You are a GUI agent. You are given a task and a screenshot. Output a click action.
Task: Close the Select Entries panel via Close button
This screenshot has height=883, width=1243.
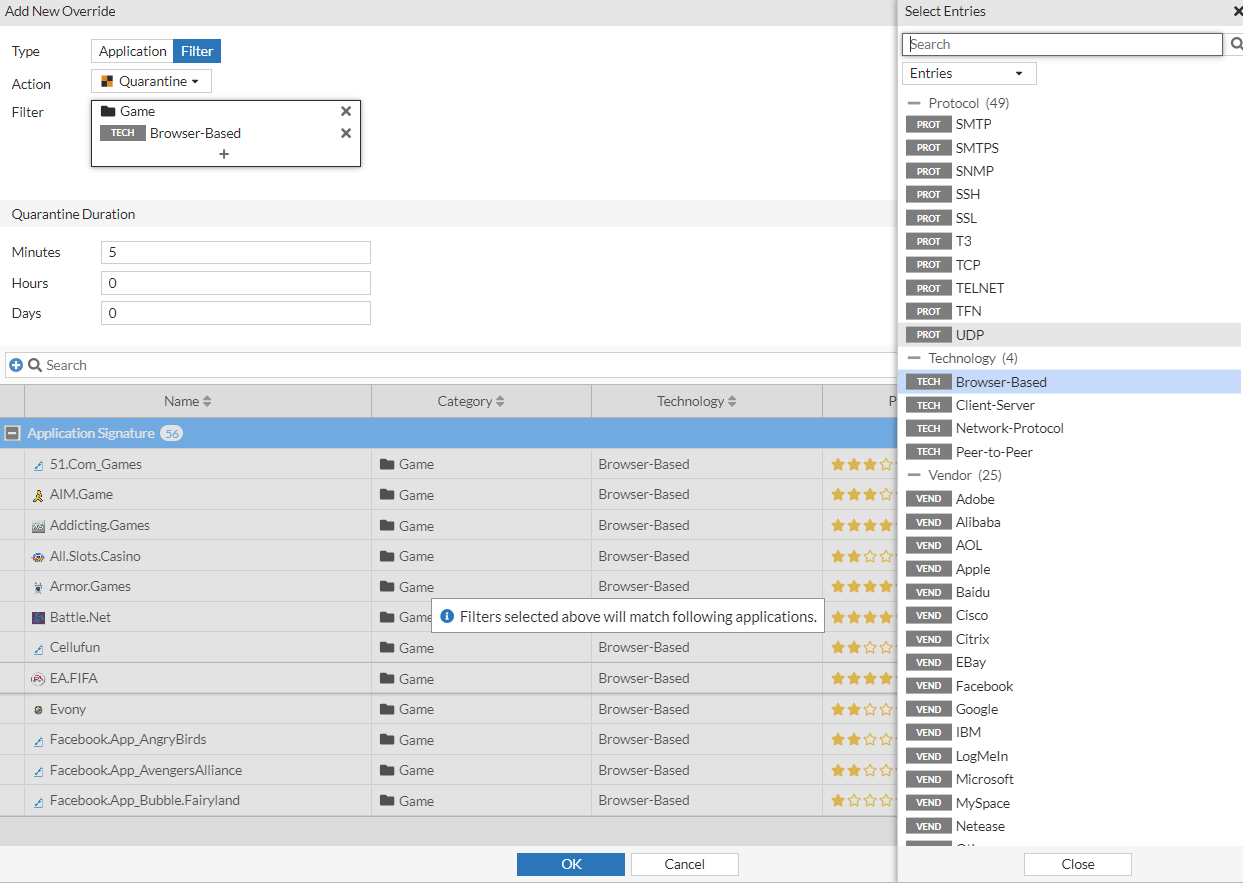[x=1077, y=864]
